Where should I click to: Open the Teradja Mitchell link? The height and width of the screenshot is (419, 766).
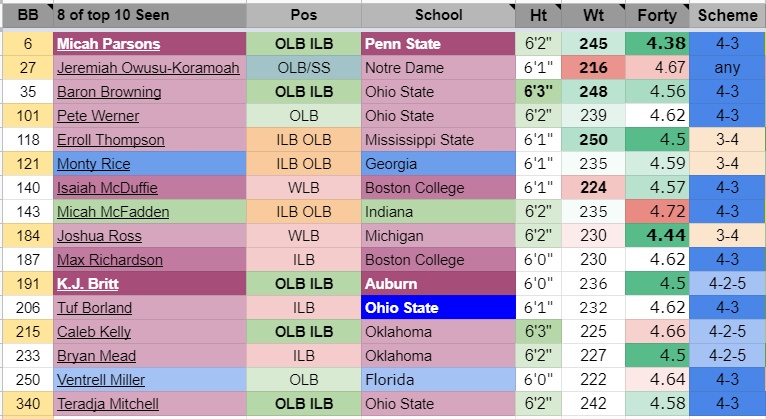click(x=107, y=404)
